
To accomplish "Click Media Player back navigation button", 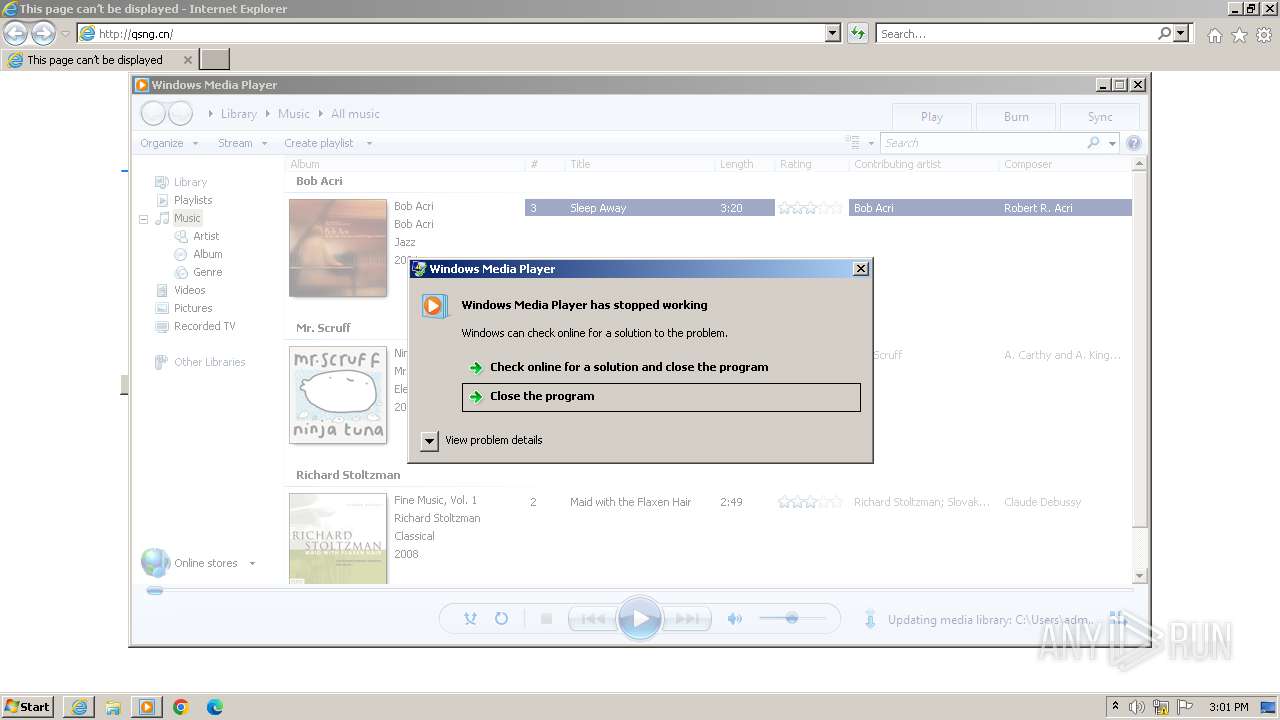I will click(x=153, y=114).
